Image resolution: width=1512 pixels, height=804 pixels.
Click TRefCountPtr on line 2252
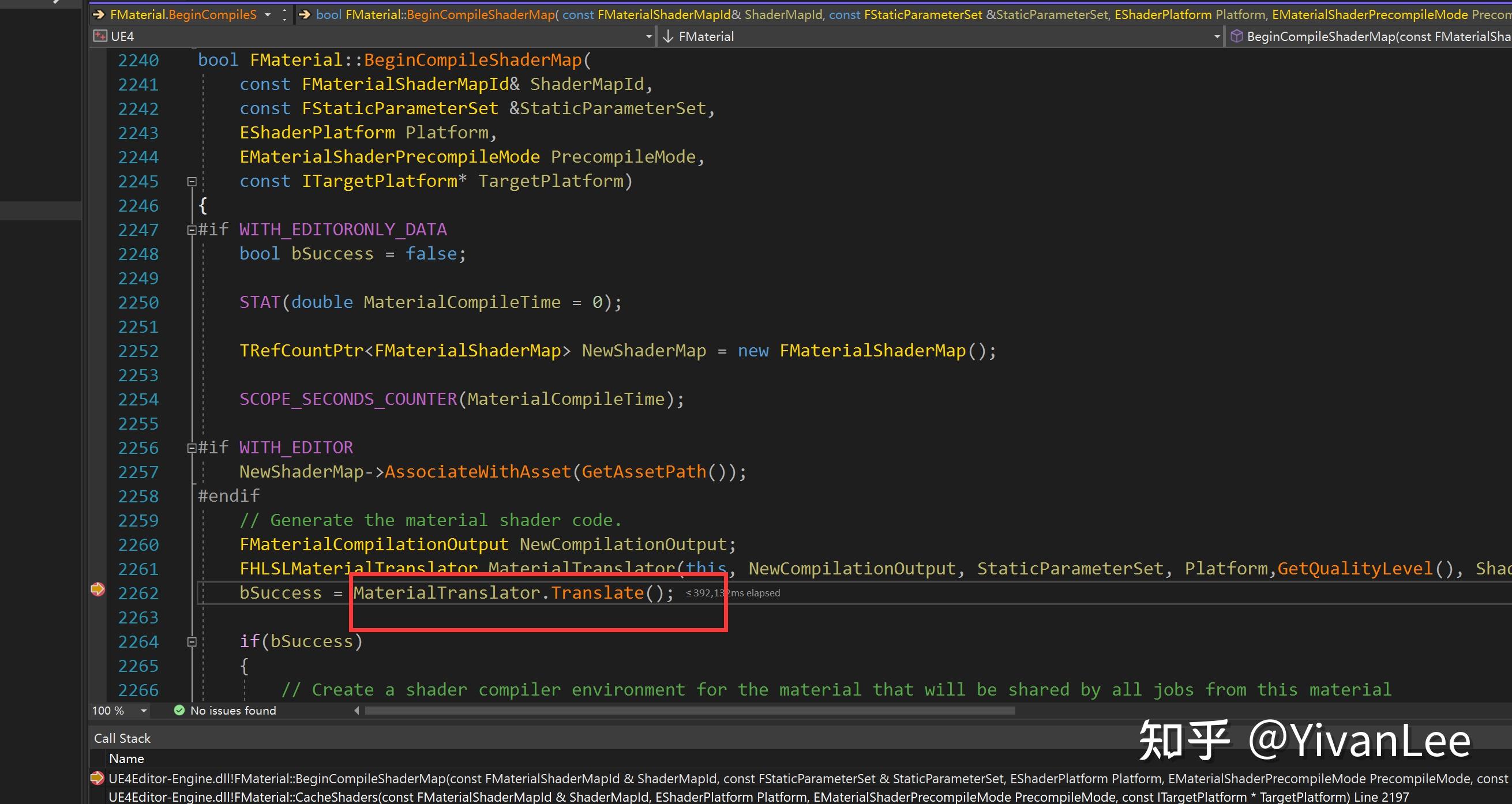(x=302, y=350)
